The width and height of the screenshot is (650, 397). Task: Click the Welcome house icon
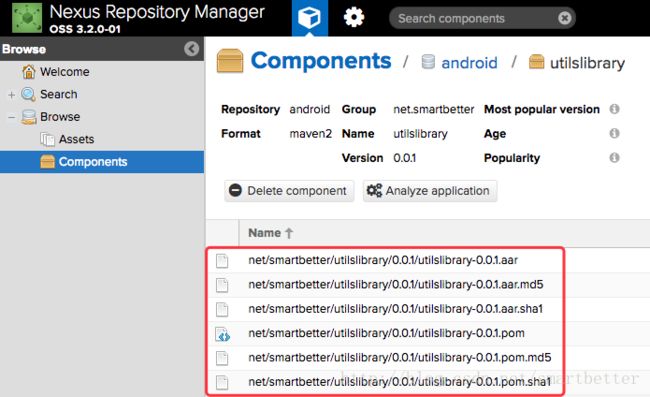pos(29,72)
